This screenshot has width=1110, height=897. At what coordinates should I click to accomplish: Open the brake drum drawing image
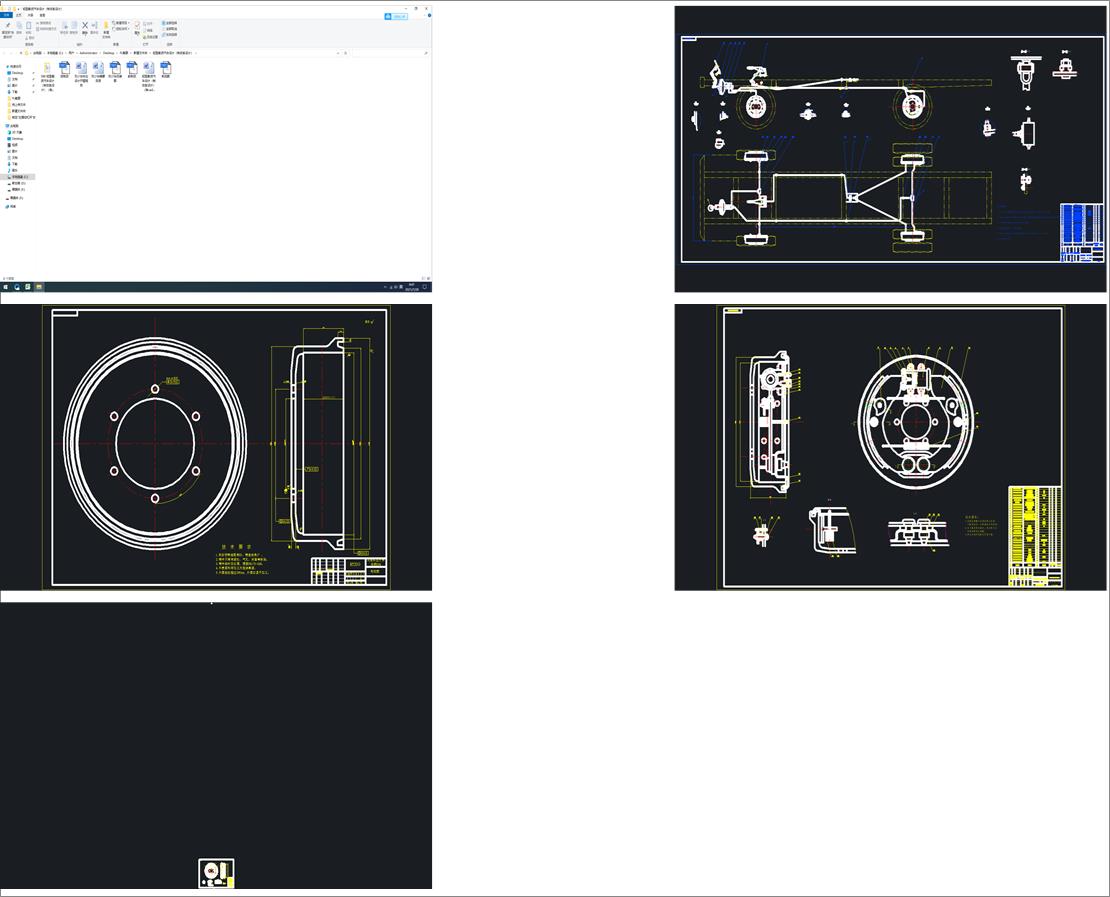point(216,447)
